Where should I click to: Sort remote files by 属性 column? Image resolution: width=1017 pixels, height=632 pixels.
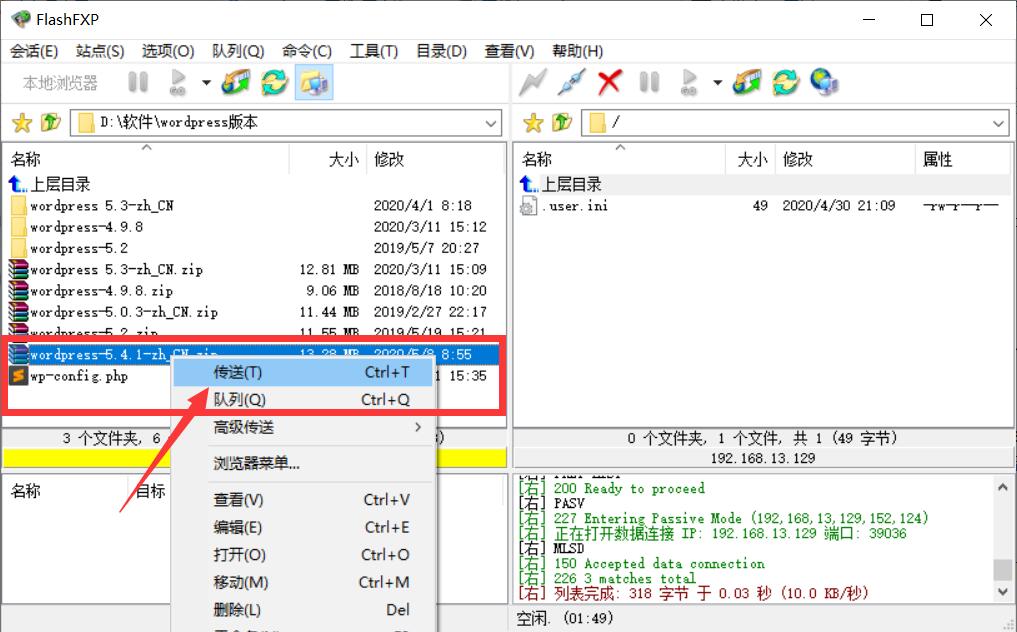(x=962, y=159)
